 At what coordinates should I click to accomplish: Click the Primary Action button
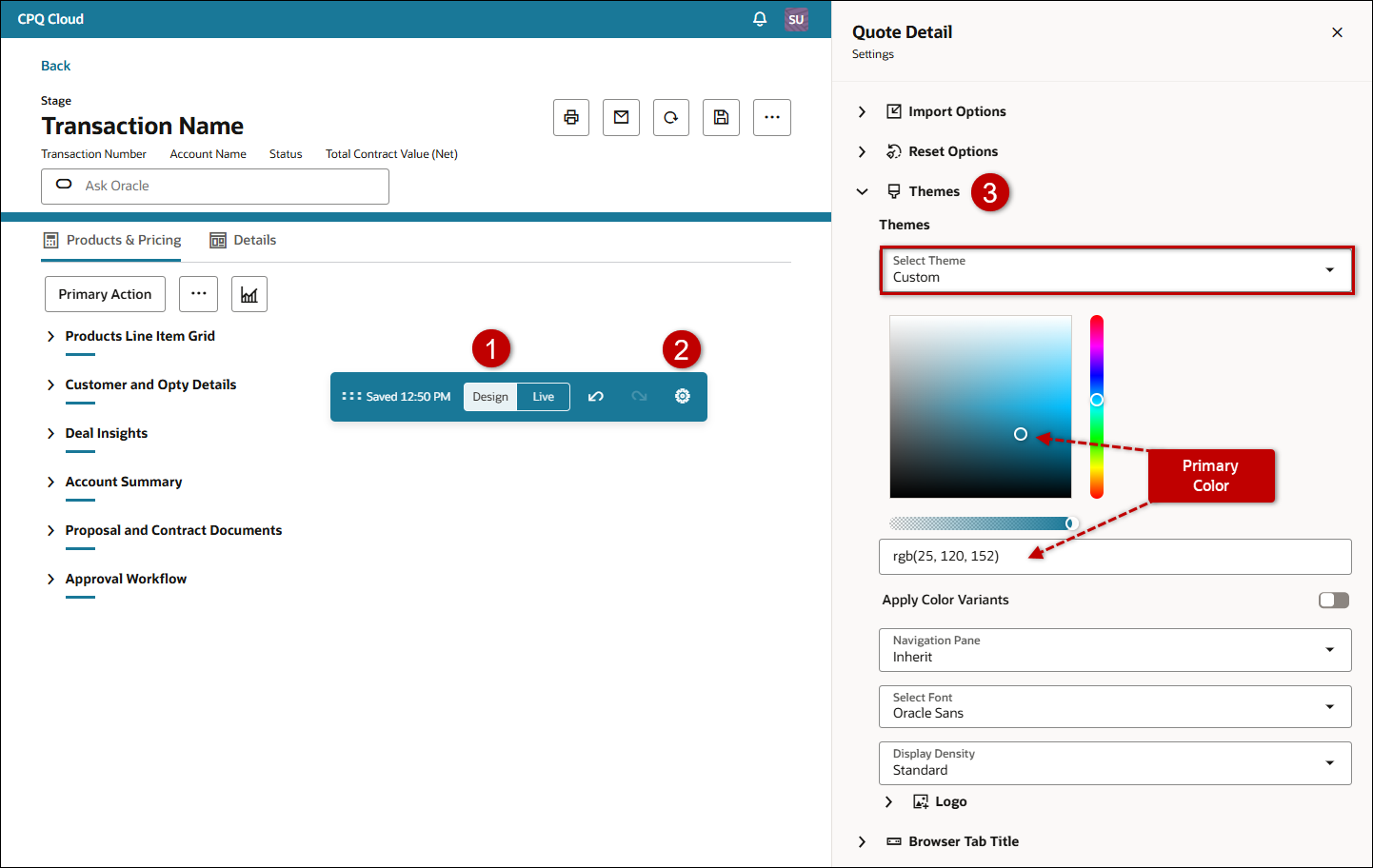pos(105,294)
